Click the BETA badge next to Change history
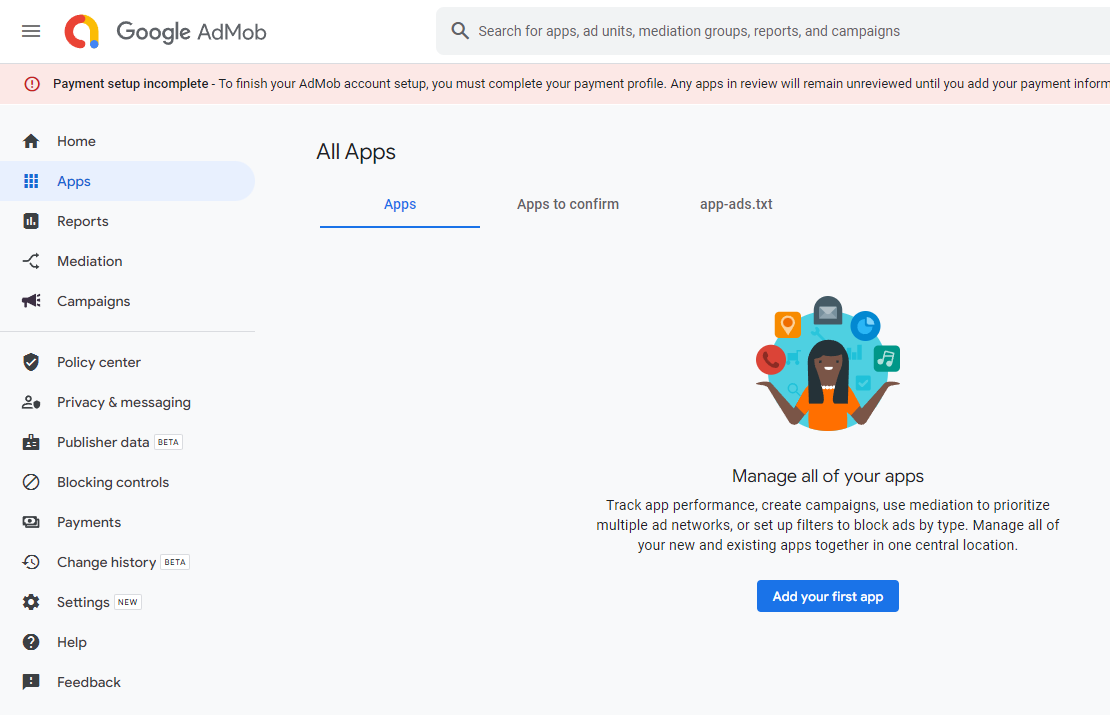Image resolution: width=1110 pixels, height=715 pixels. tap(175, 562)
